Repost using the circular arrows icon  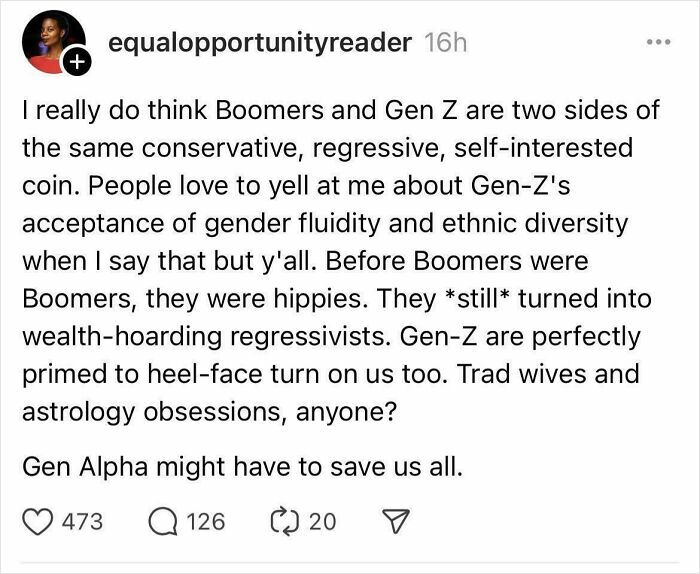[284, 521]
